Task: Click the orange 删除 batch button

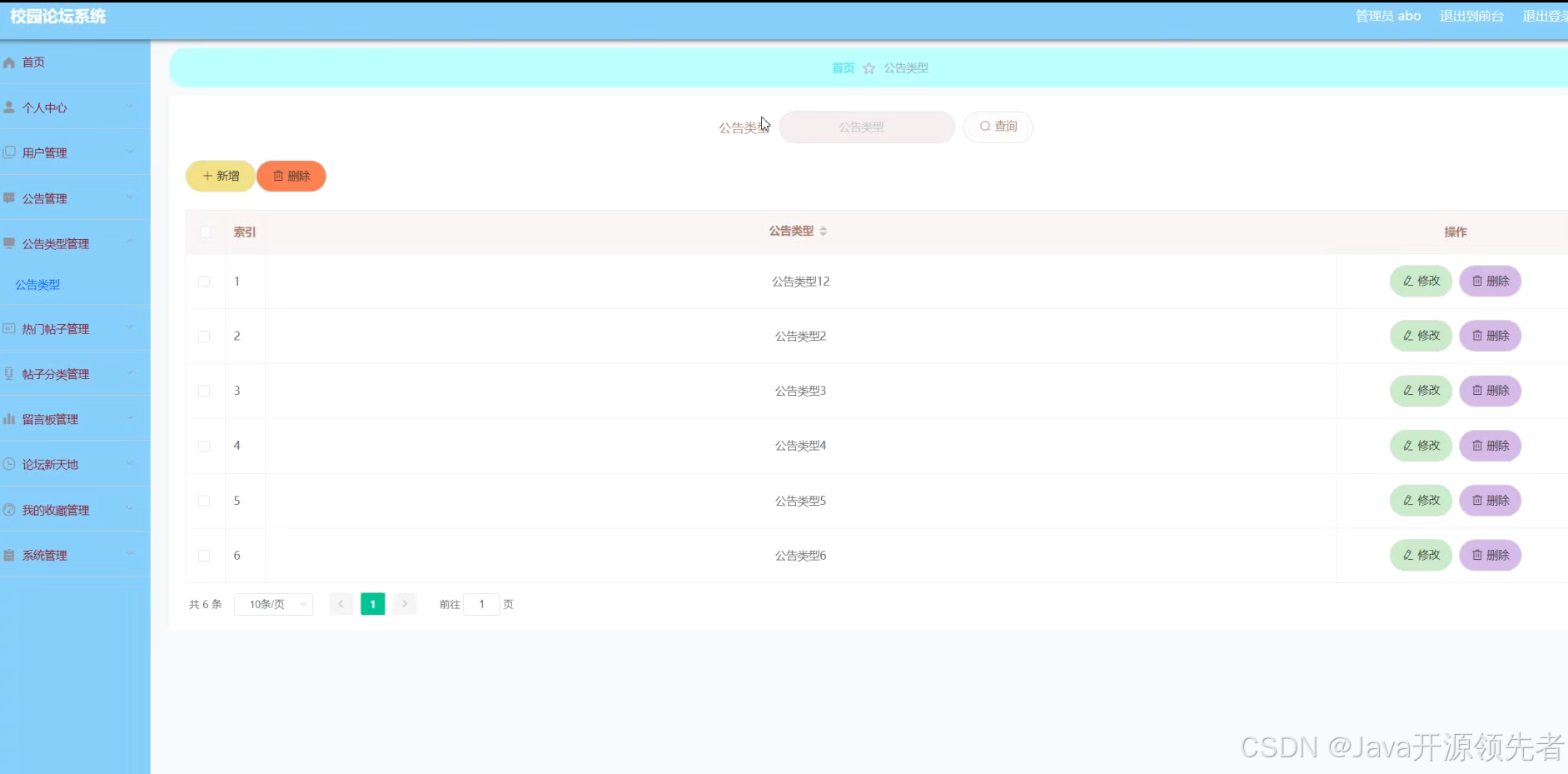Action: (x=291, y=176)
